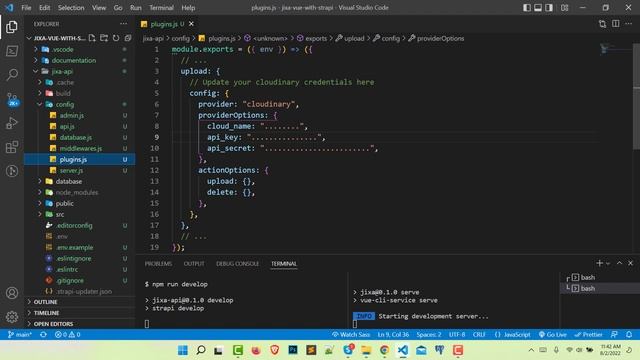Change line ending via CRLF

pyautogui.click(x=479, y=334)
